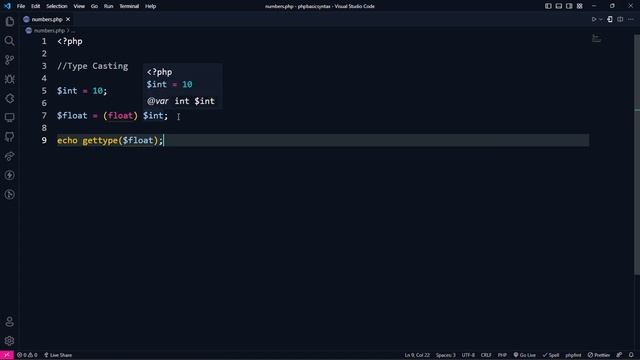This screenshot has height=360, width=640.
Task: Click the remote window indicator in status bar
Action: tap(7, 355)
